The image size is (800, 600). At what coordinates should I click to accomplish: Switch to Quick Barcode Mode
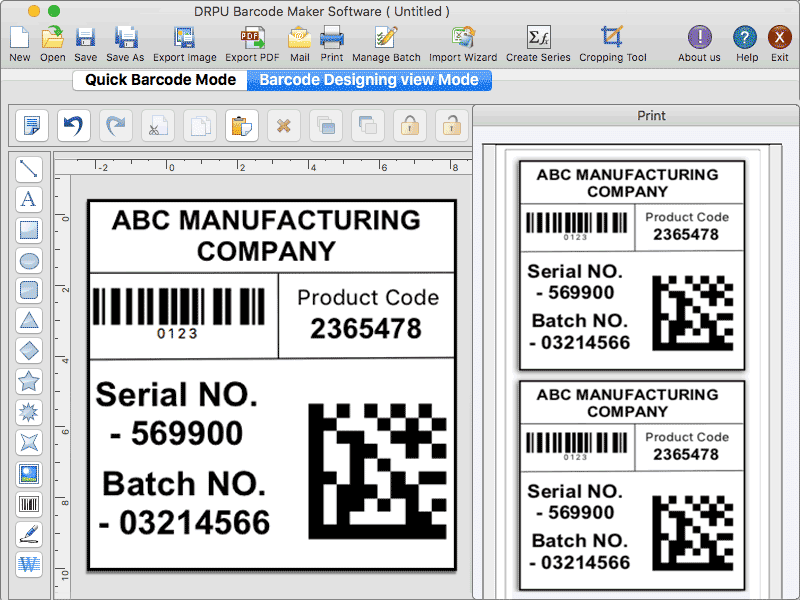[x=159, y=80]
